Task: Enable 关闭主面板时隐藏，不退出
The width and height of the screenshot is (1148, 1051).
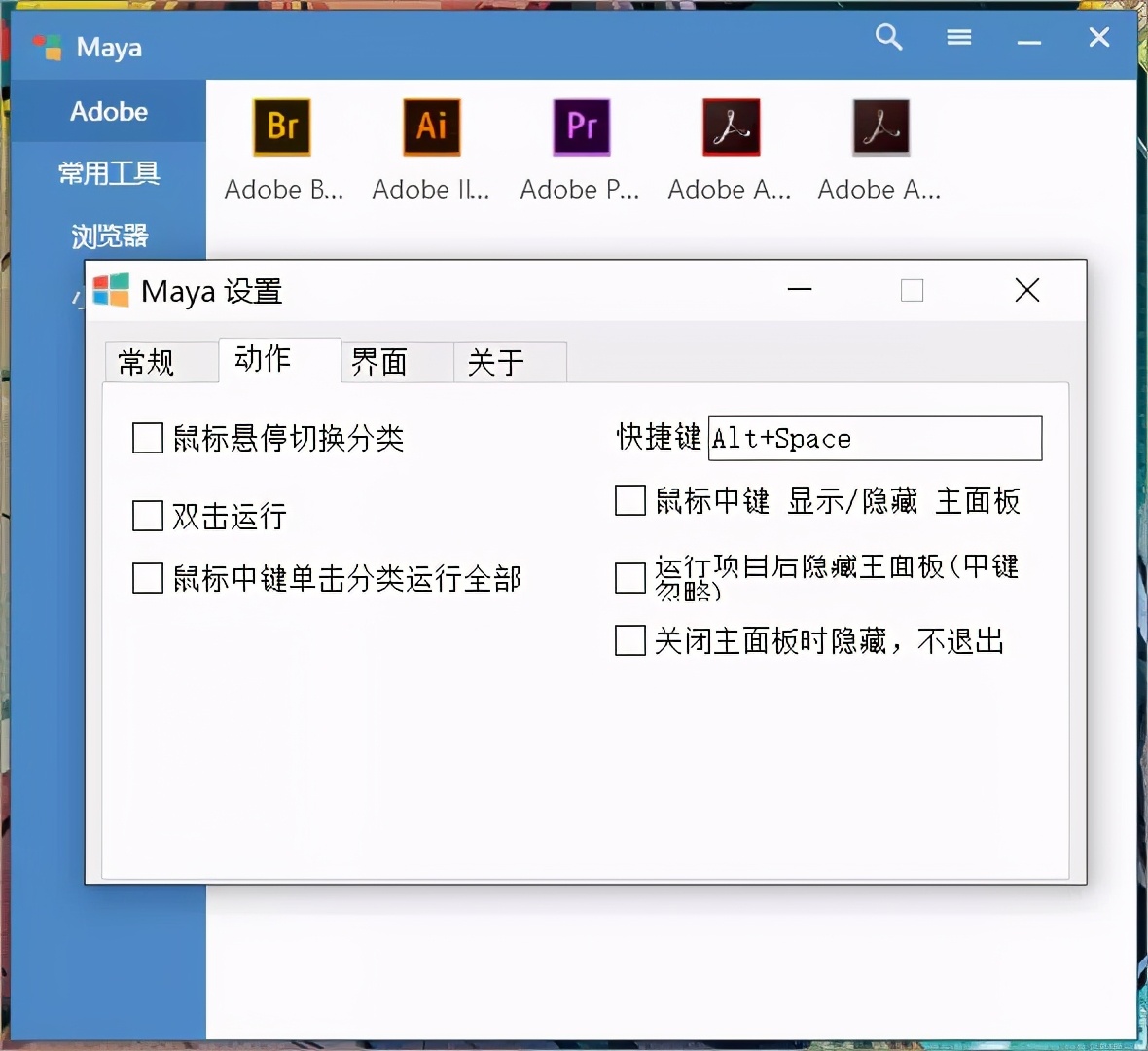Action: 629,640
